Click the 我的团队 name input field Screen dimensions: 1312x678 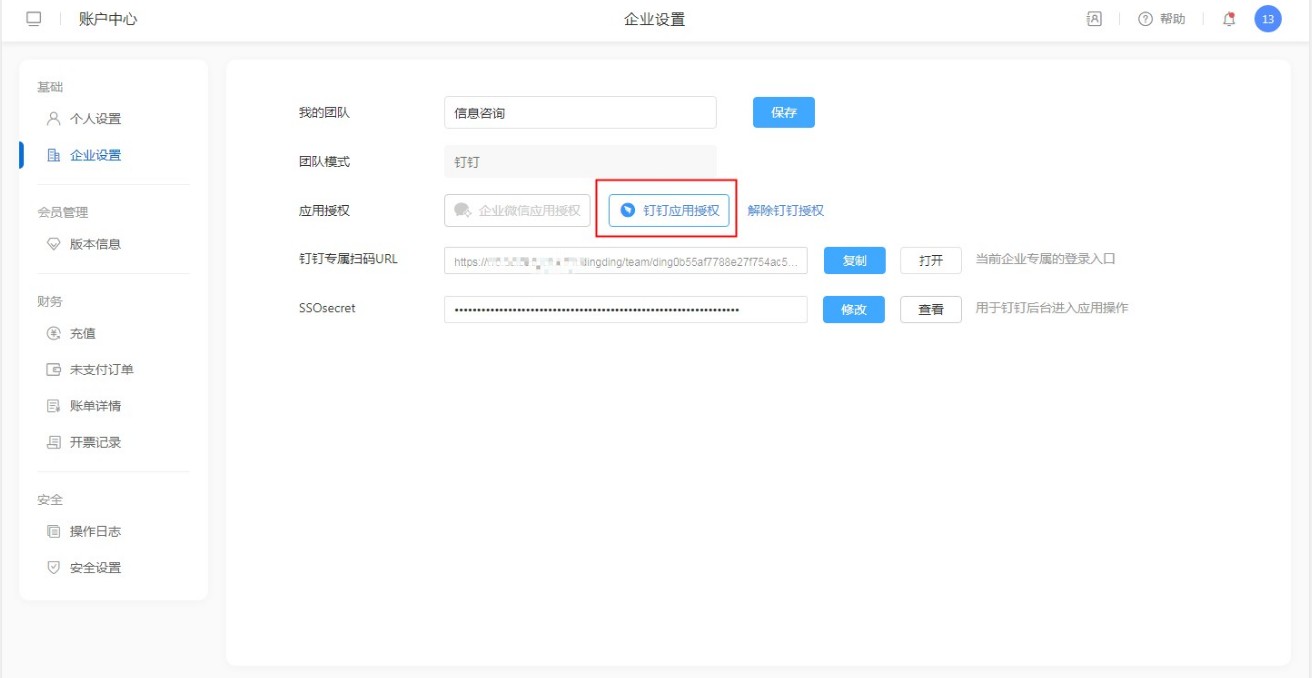click(x=580, y=113)
